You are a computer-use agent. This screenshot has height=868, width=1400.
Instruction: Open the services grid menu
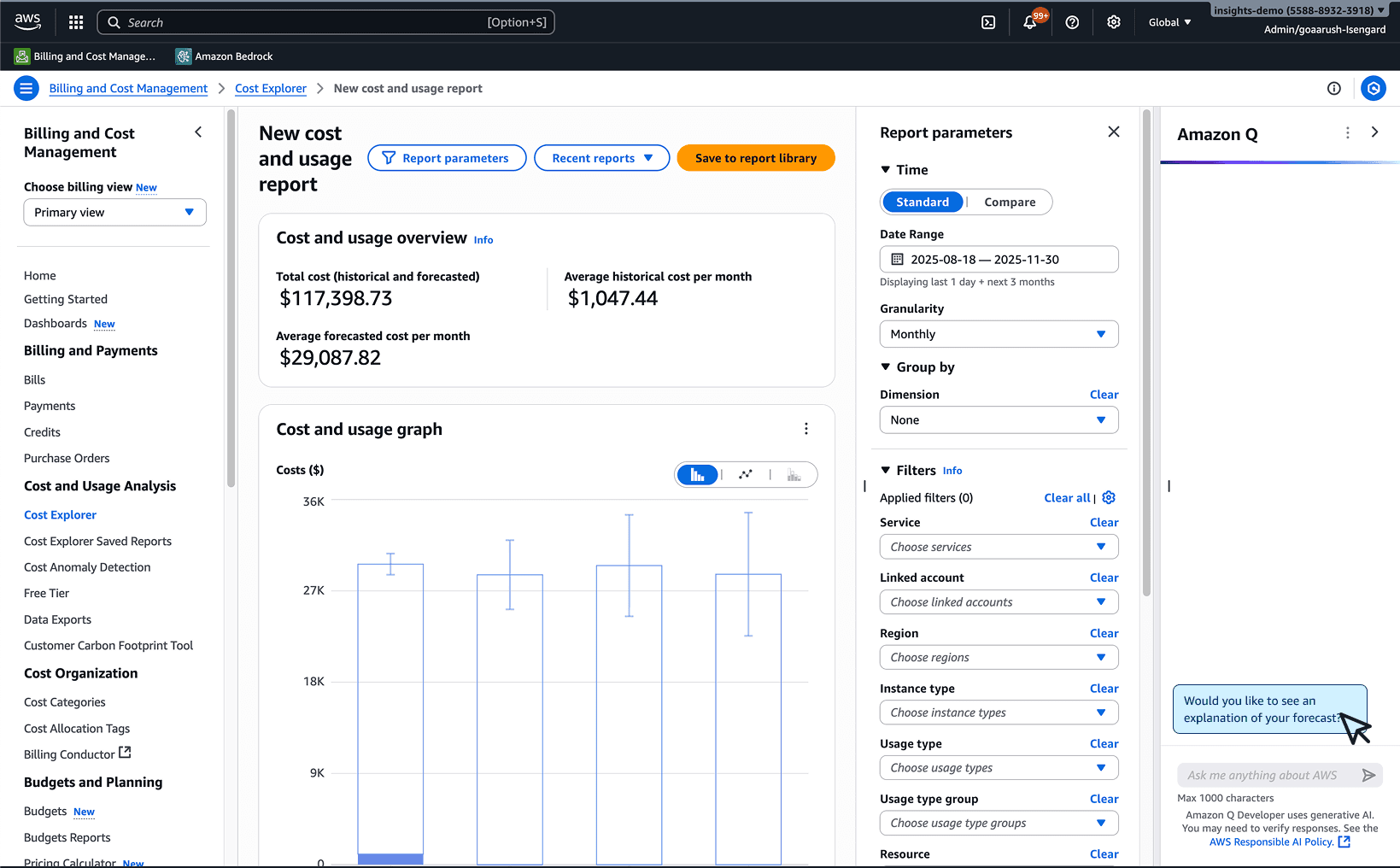pyautogui.click(x=76, y=22)
